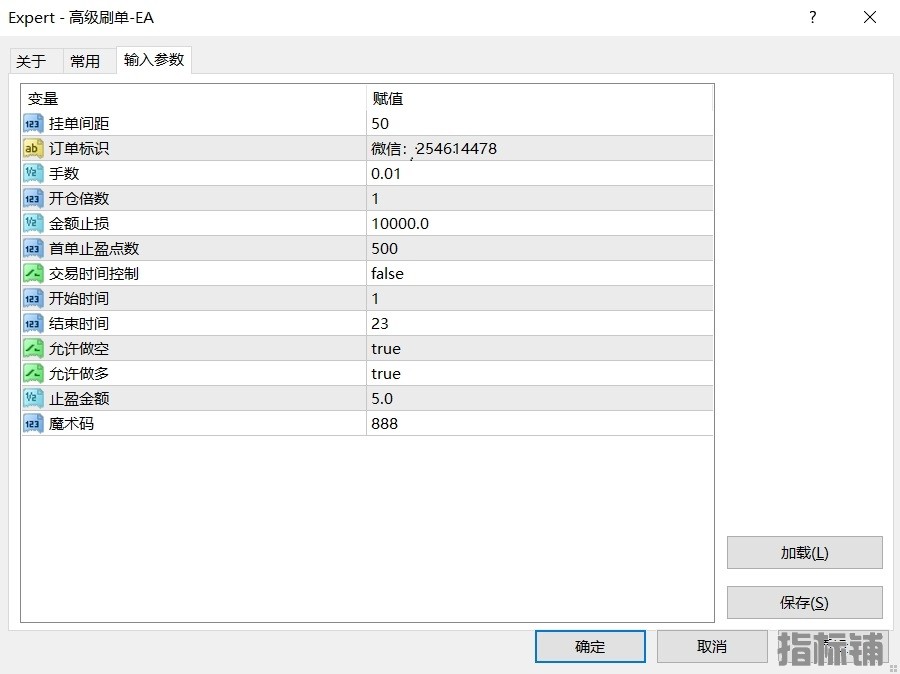The image size is (900, 674).
Task: Click the integer icon beside 挂单间距
Action: tap(33, 123)
